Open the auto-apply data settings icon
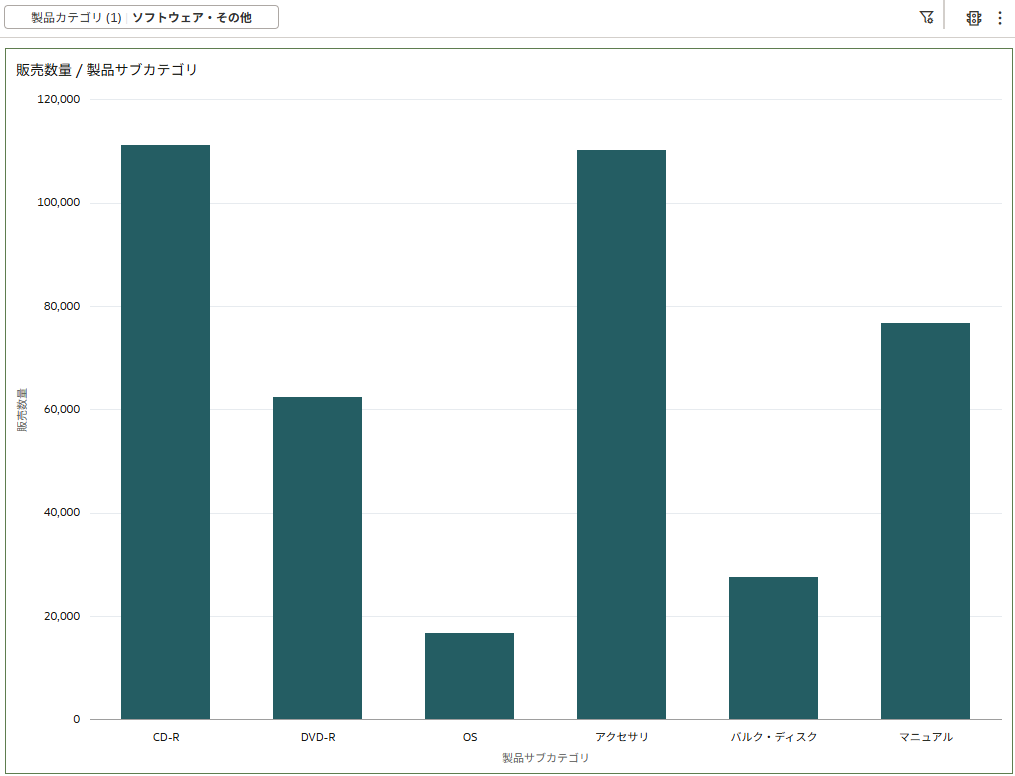Viewport: 1015px width, 776px height. (974, 18)
